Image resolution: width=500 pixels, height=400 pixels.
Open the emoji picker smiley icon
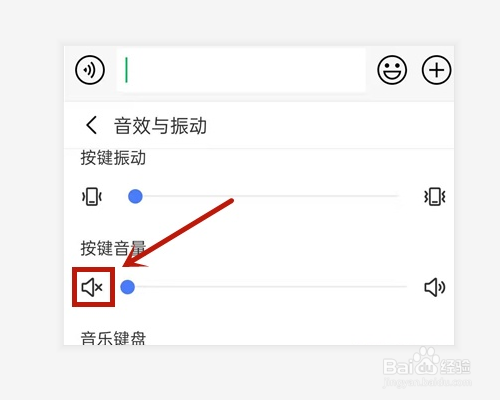tap(392, 70)
